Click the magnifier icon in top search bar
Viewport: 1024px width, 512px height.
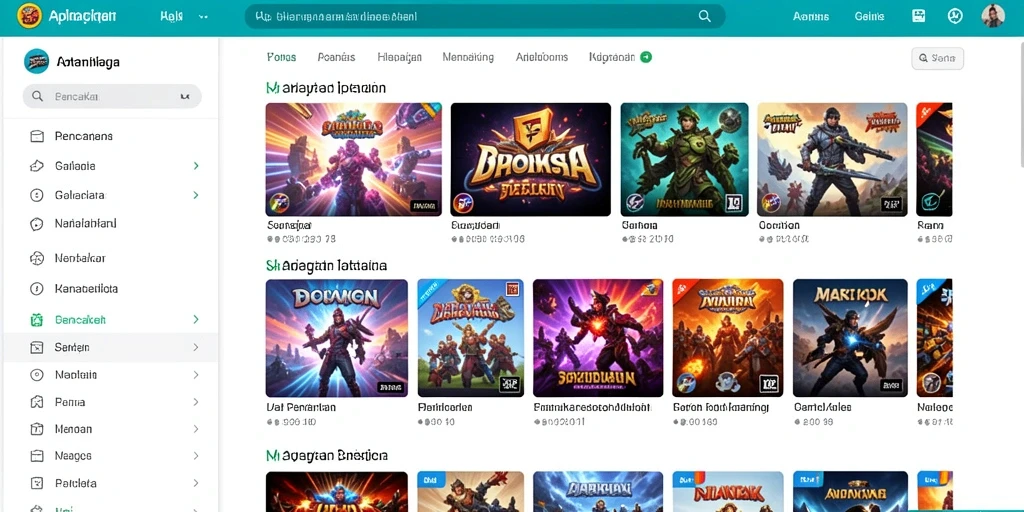pyautogui.click(x=705, y=16)
